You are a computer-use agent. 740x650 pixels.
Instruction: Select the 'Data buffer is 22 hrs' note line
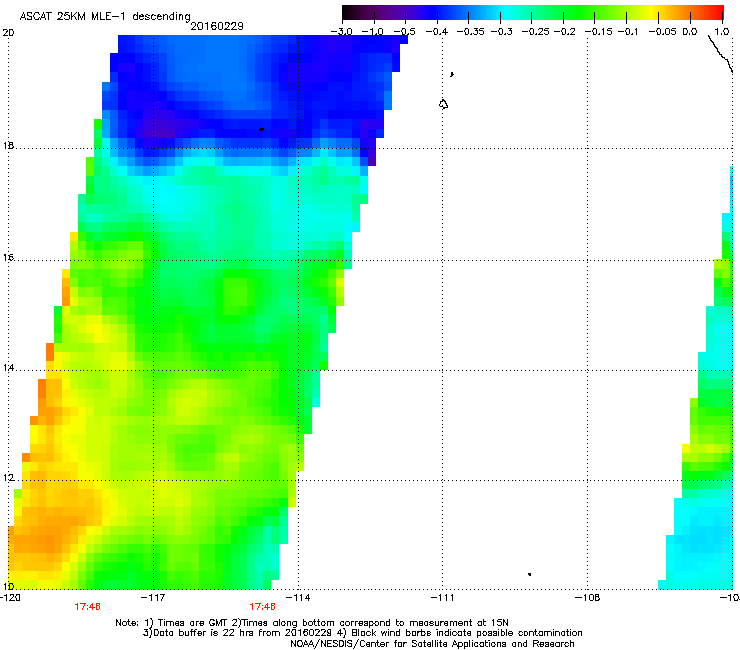[362, 633]
